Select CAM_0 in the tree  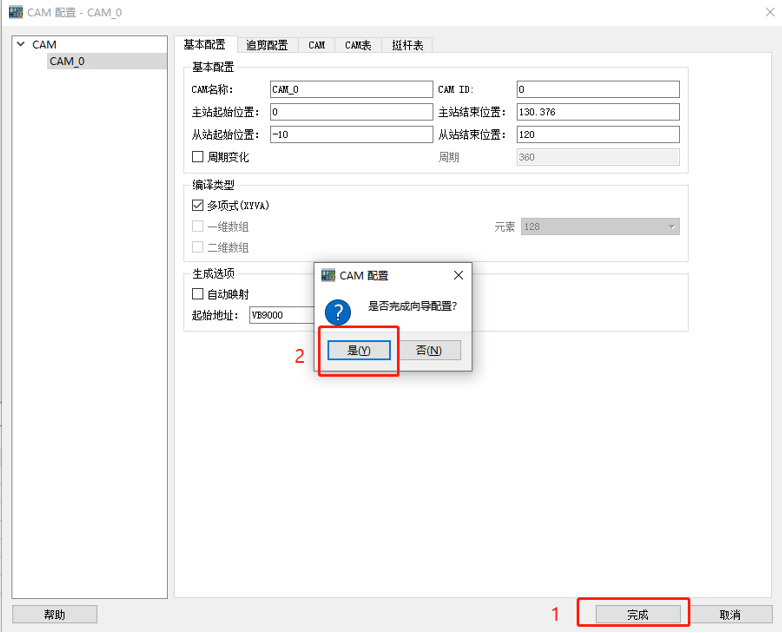coord(67,61)
